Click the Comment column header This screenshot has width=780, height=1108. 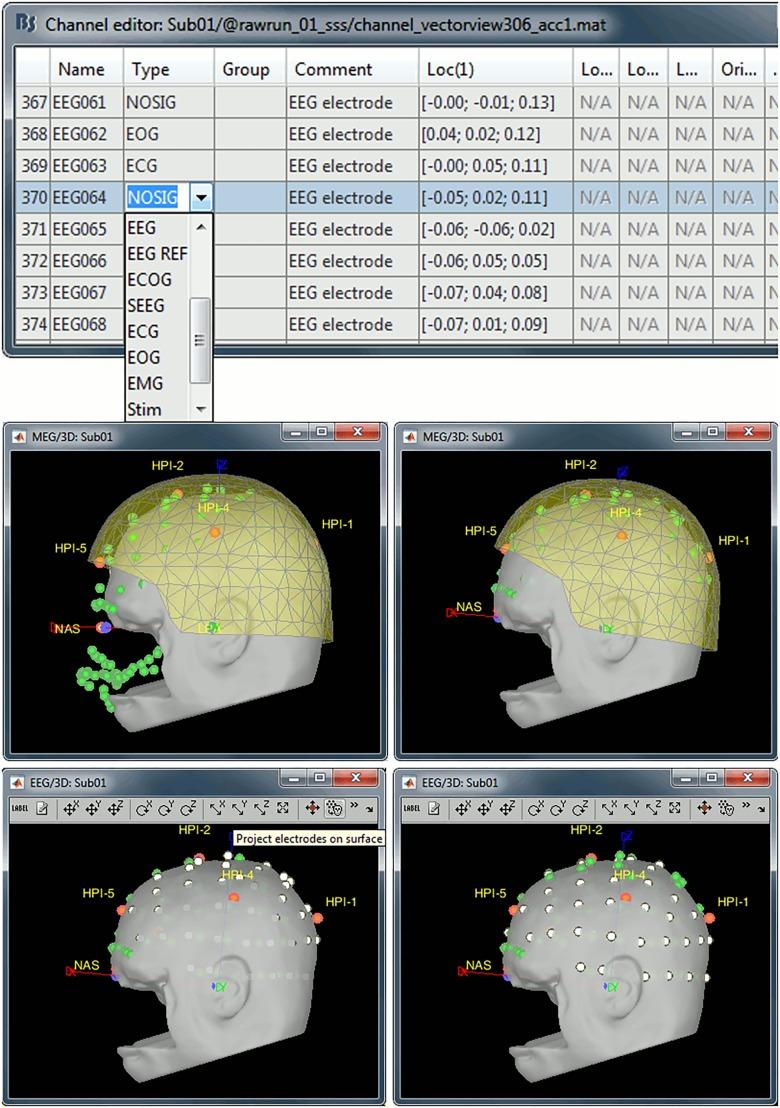tap(333, 69)
